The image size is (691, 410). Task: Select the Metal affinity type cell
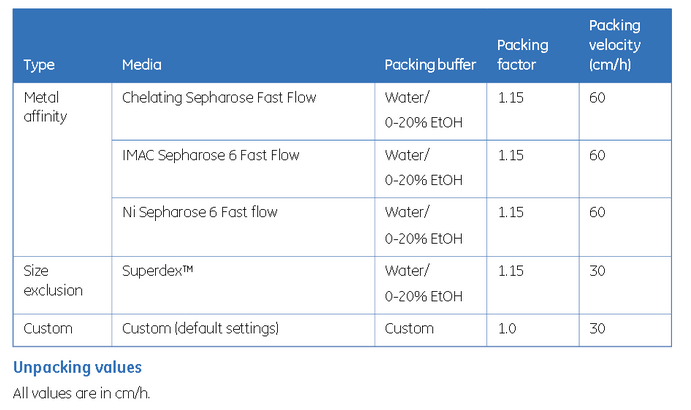coord(44,107)
